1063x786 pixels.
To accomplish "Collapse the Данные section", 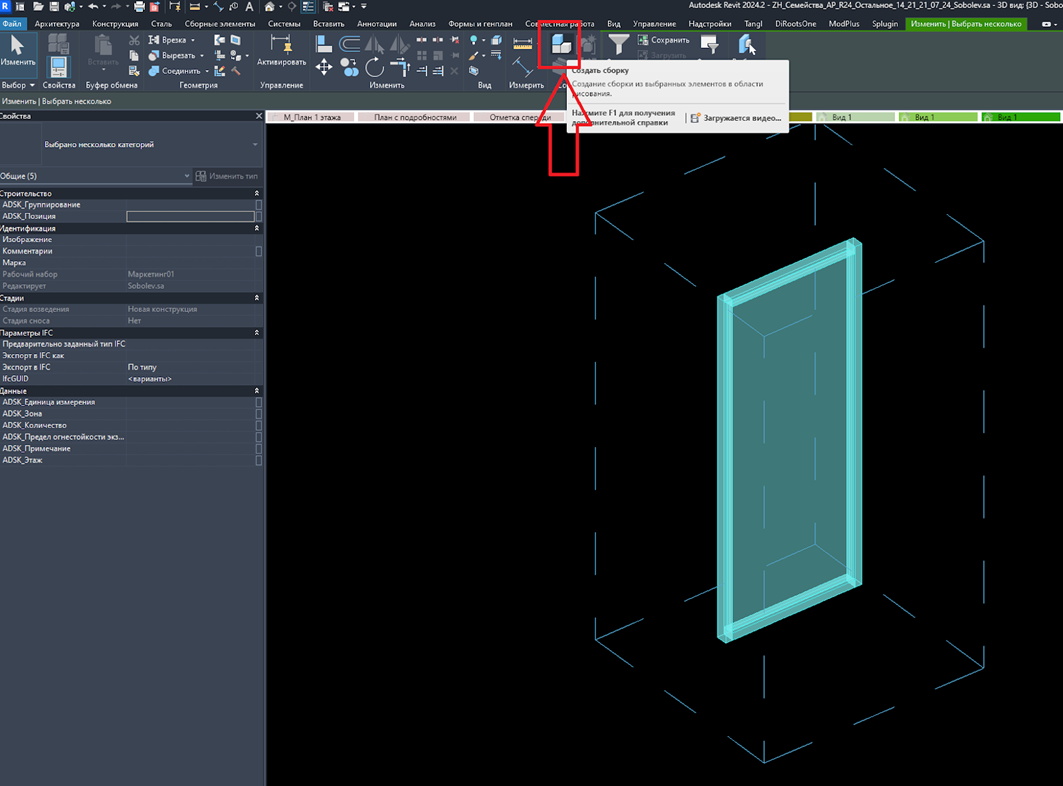I will click(x=256, y=391).
